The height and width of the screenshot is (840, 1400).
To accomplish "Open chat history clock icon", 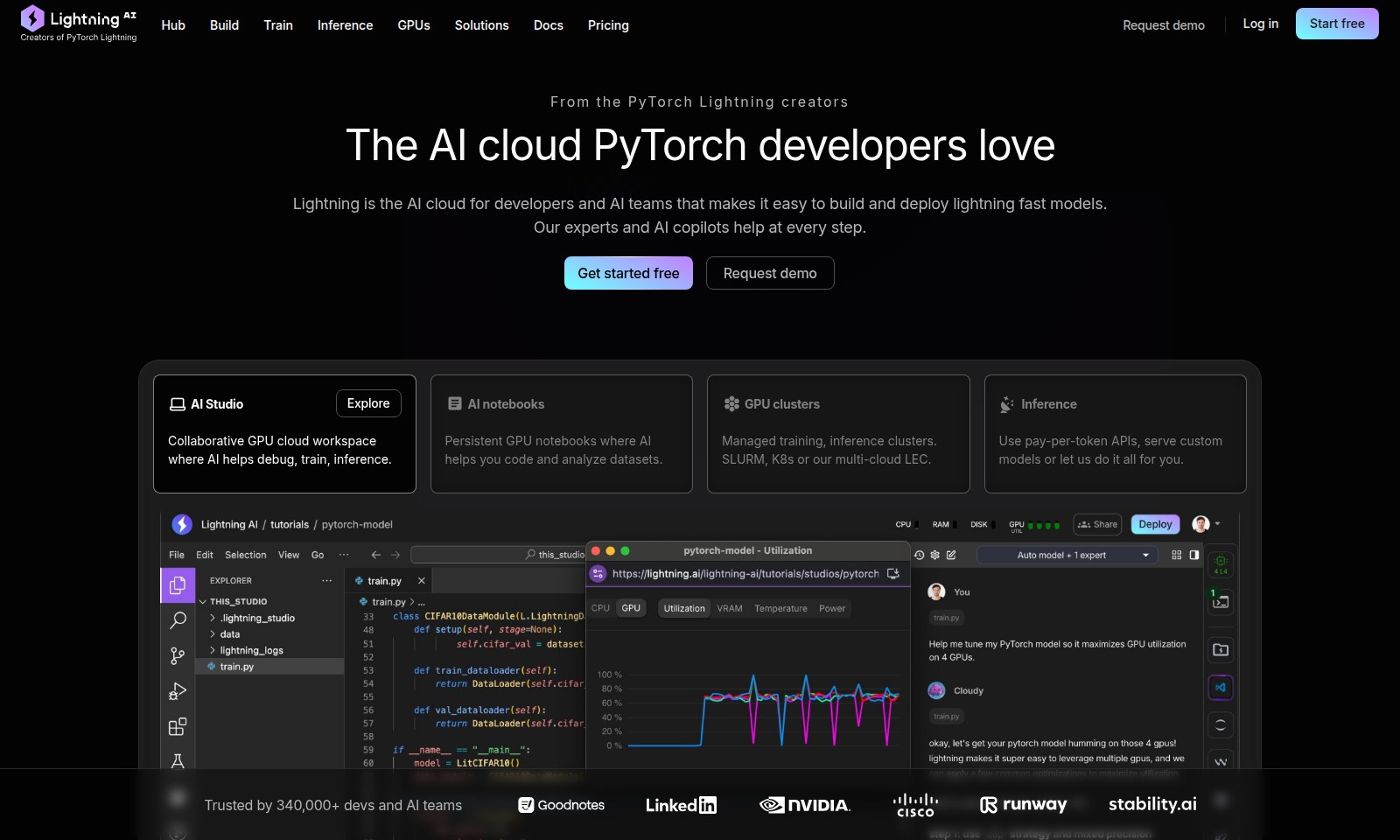I will click(x=920, y=555).
